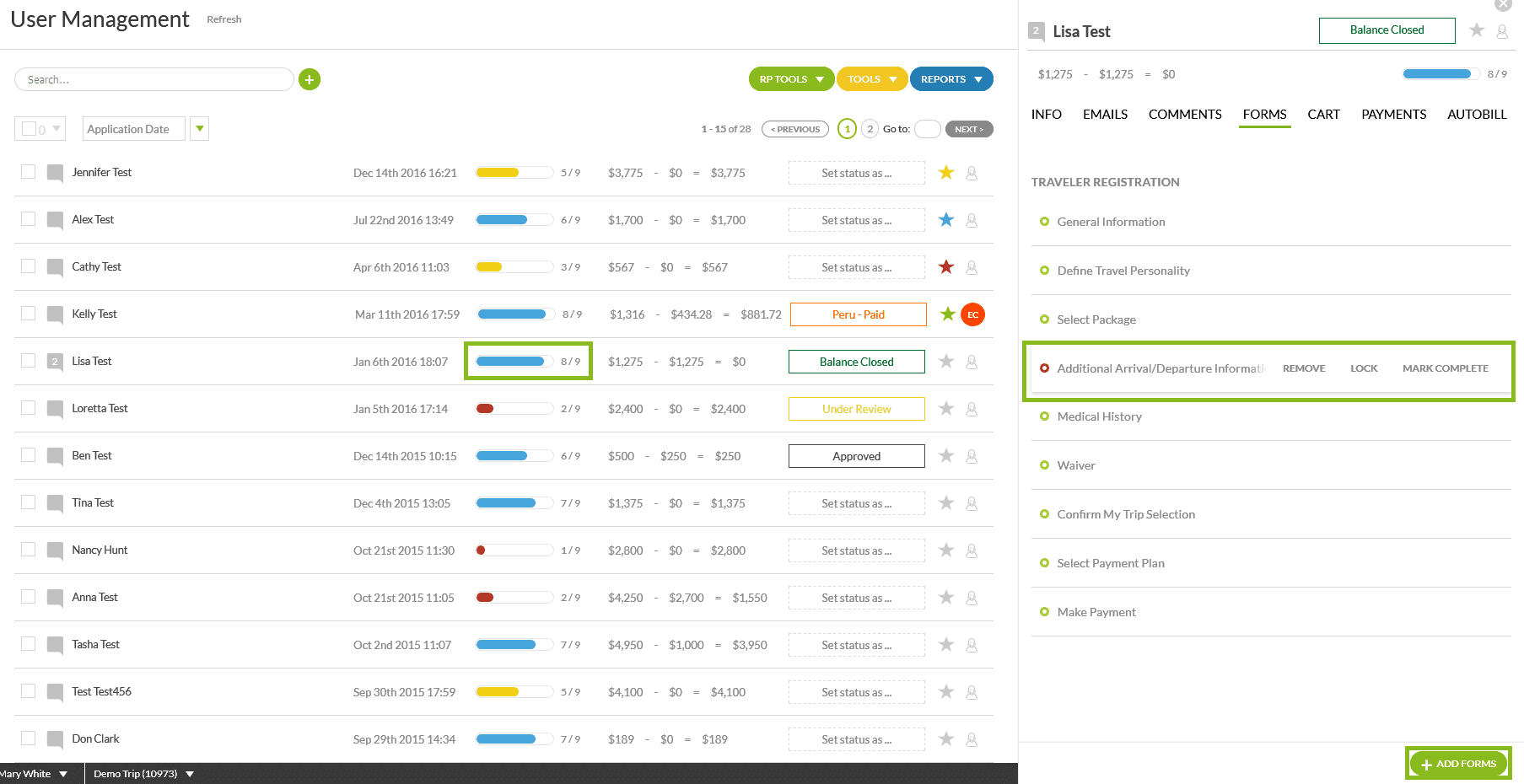
Task: Check the box next to Jennifer Test
Action: click(x=29, y=172)
